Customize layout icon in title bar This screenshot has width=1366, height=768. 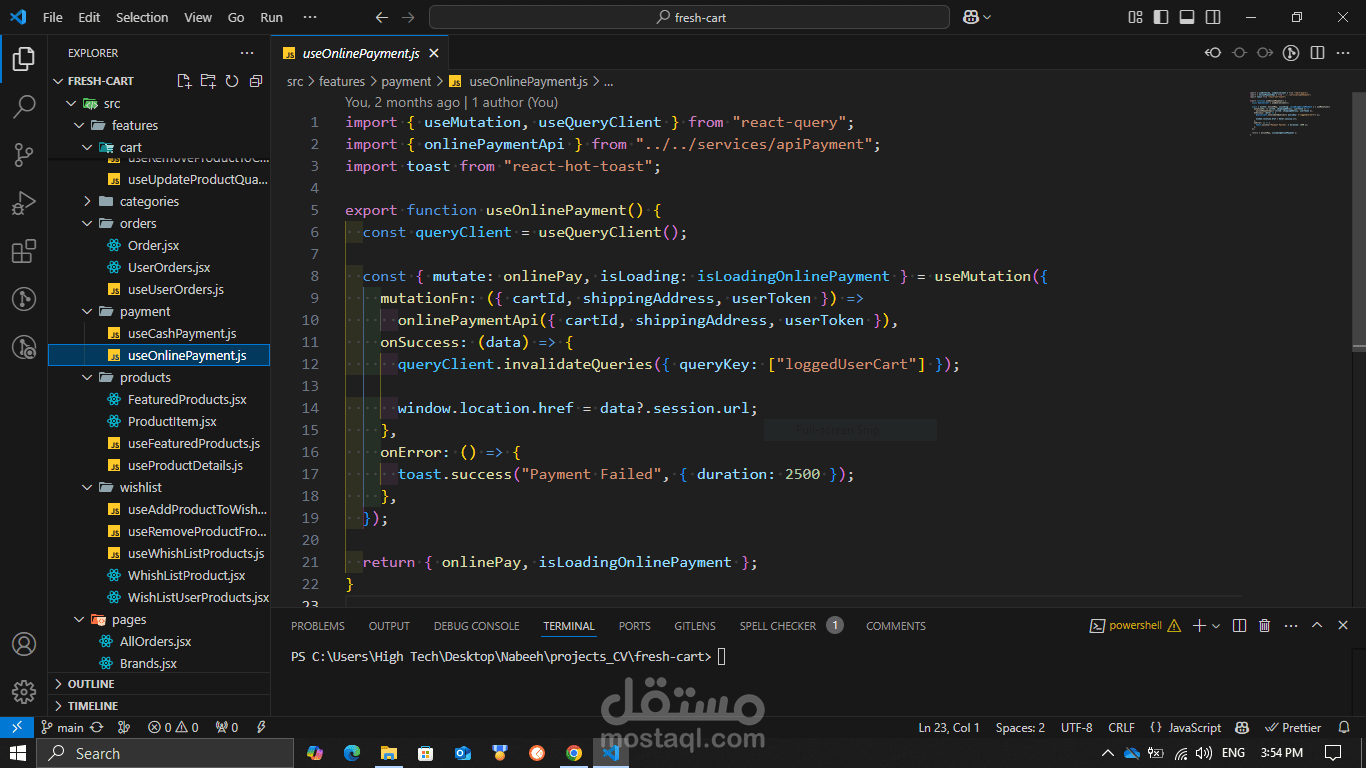pyautogui.click(x=1135, y=17)
